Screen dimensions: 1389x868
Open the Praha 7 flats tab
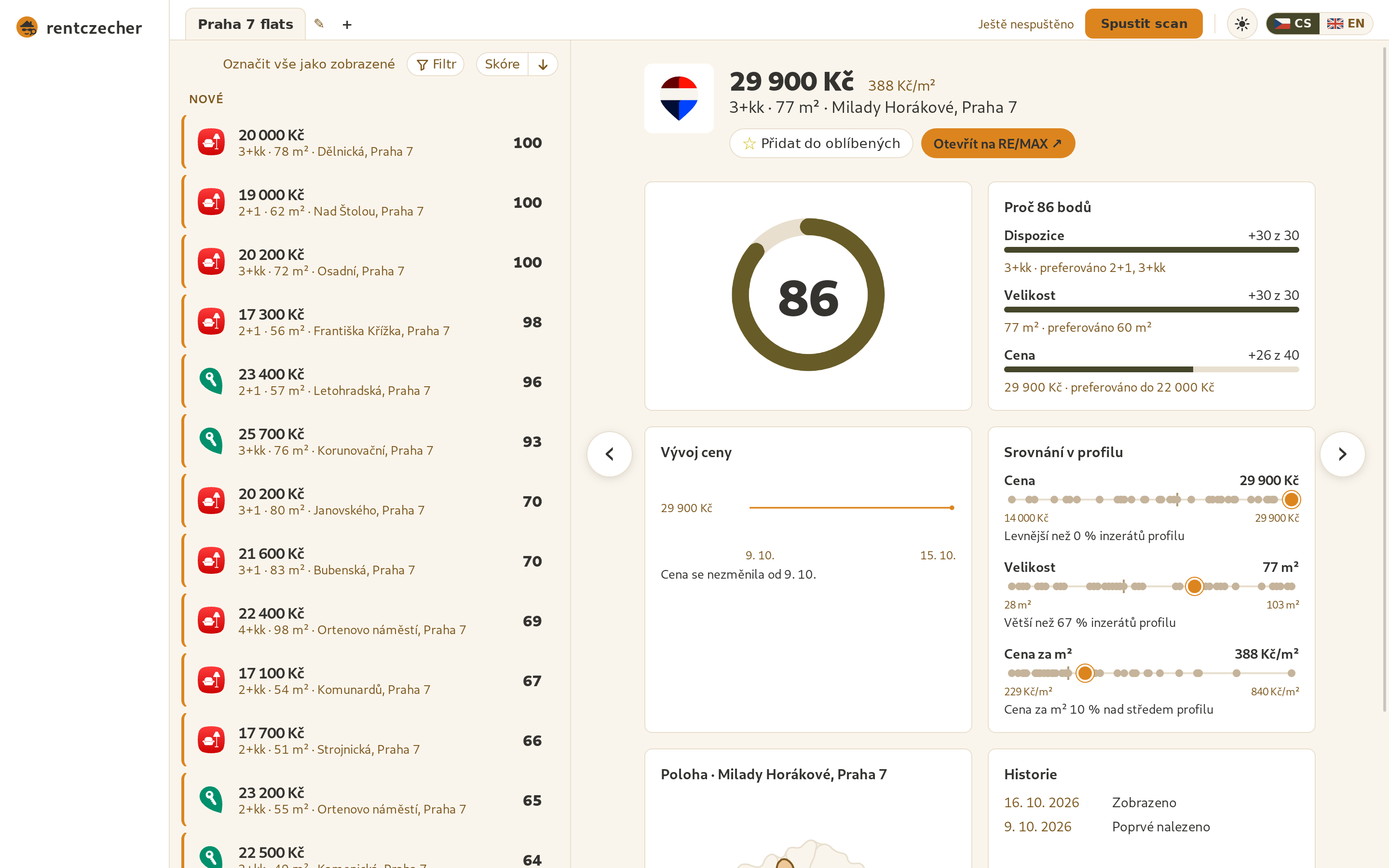click(x=245, y=24)
